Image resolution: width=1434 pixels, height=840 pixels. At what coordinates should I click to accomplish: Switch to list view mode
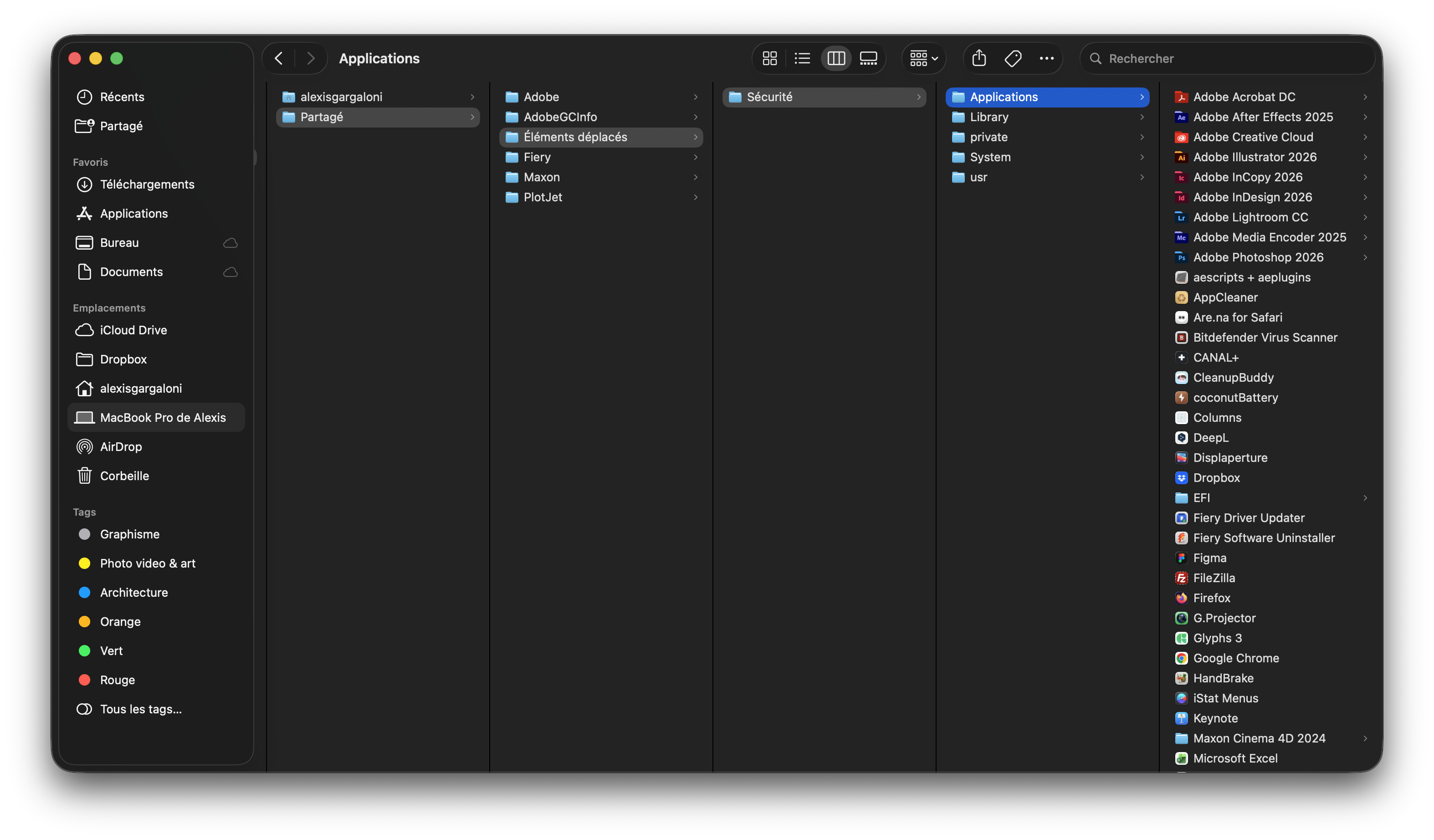point(802,58)
